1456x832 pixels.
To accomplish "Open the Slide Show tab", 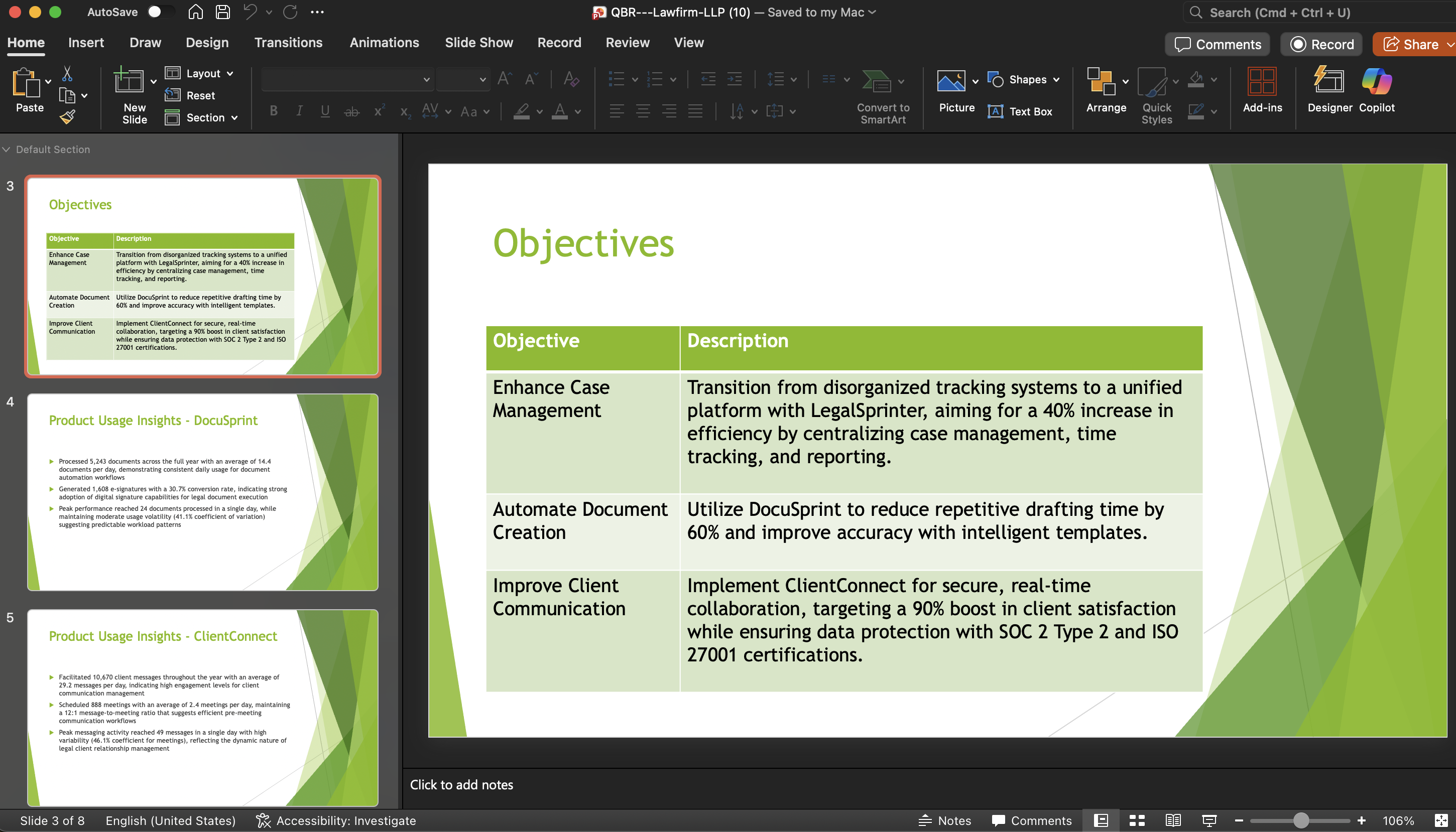I will point(478,42).
